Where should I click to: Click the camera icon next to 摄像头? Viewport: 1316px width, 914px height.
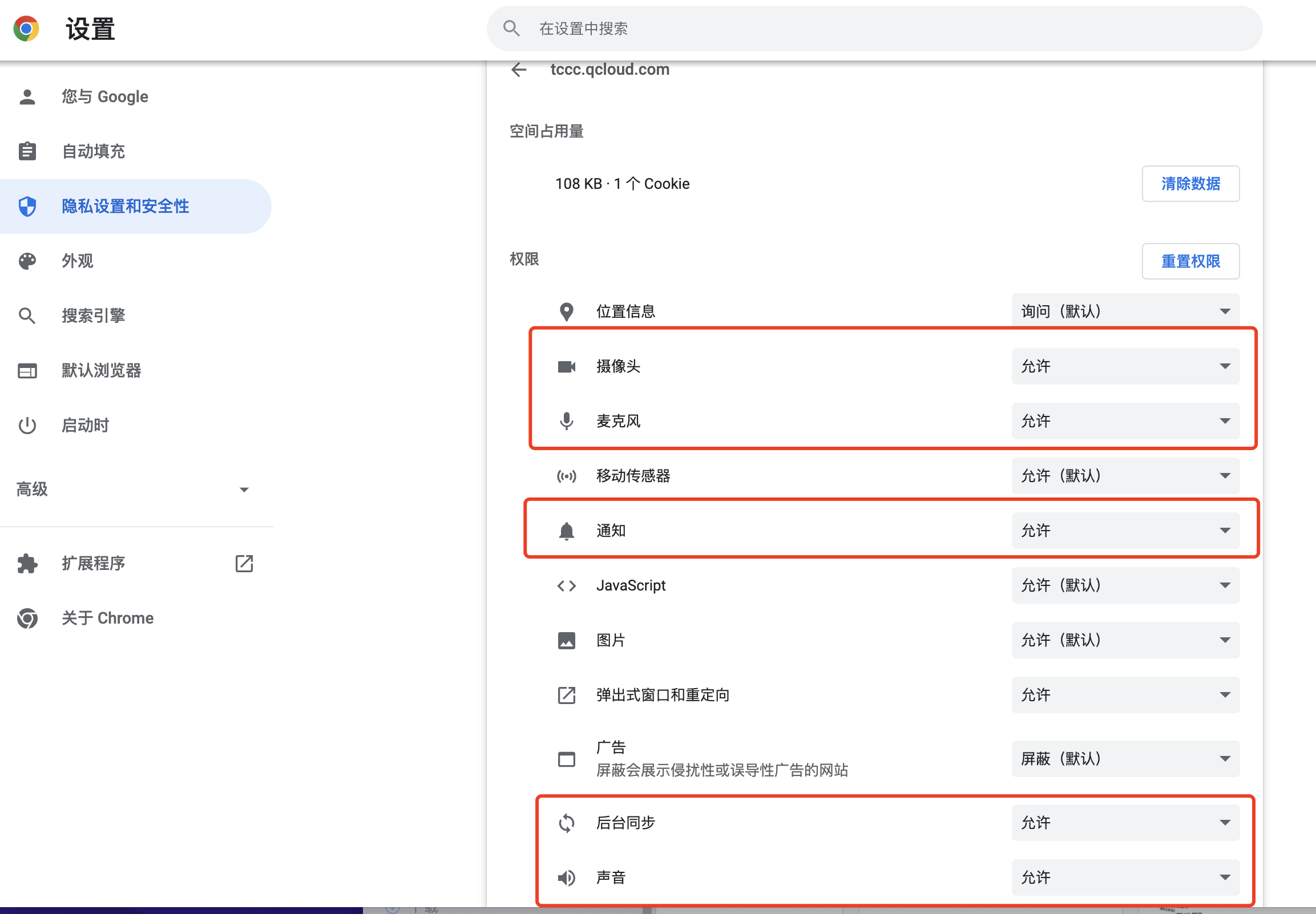click(566, 366)
